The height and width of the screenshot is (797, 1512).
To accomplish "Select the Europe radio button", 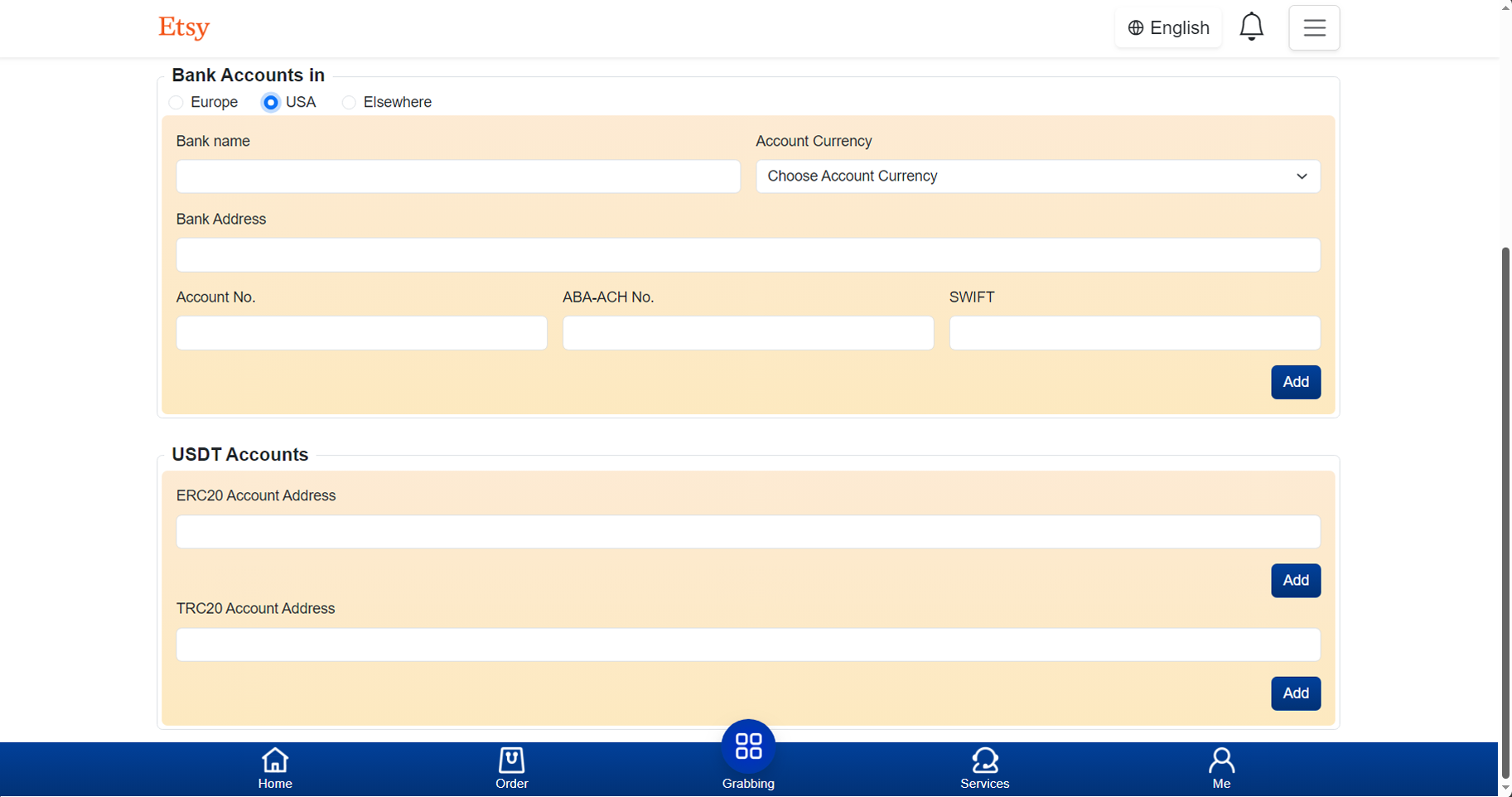I will tap(176, 103).
